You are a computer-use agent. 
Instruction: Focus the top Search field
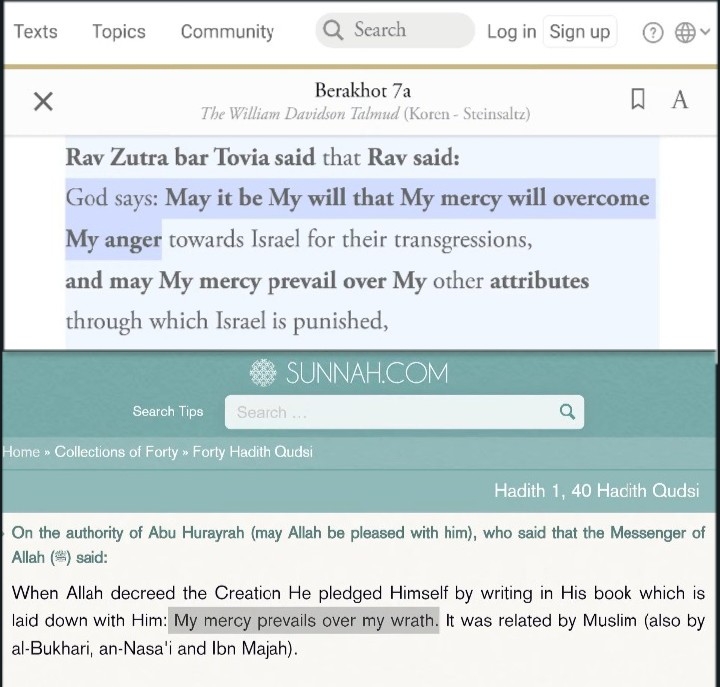(x=395, y=30)
